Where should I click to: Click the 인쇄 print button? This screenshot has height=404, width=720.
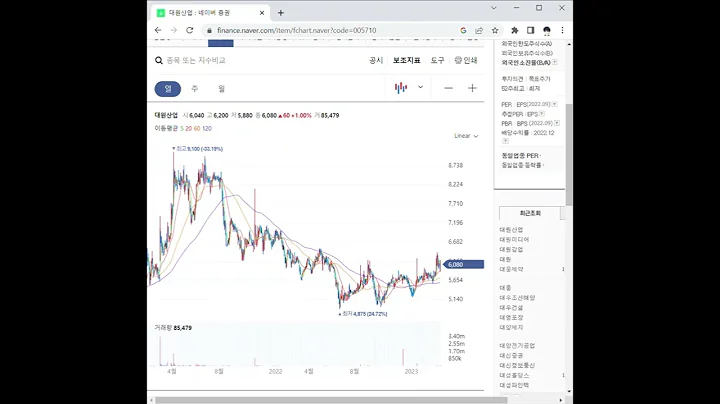pyautogui.click(x=466, y=60)
